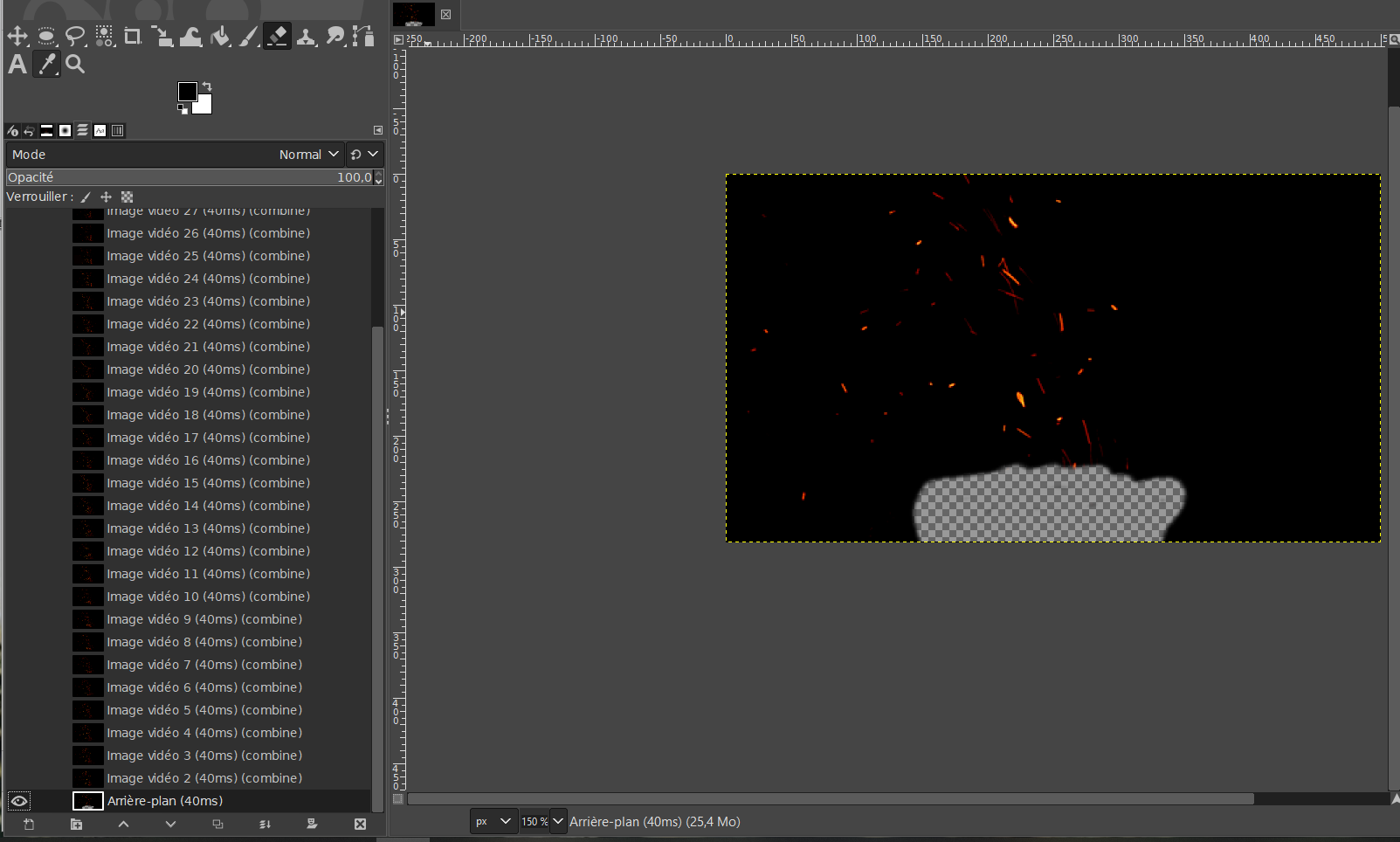
Task: Activate the Color Picker eyedropper tool
Action: (x=47, y=65)
